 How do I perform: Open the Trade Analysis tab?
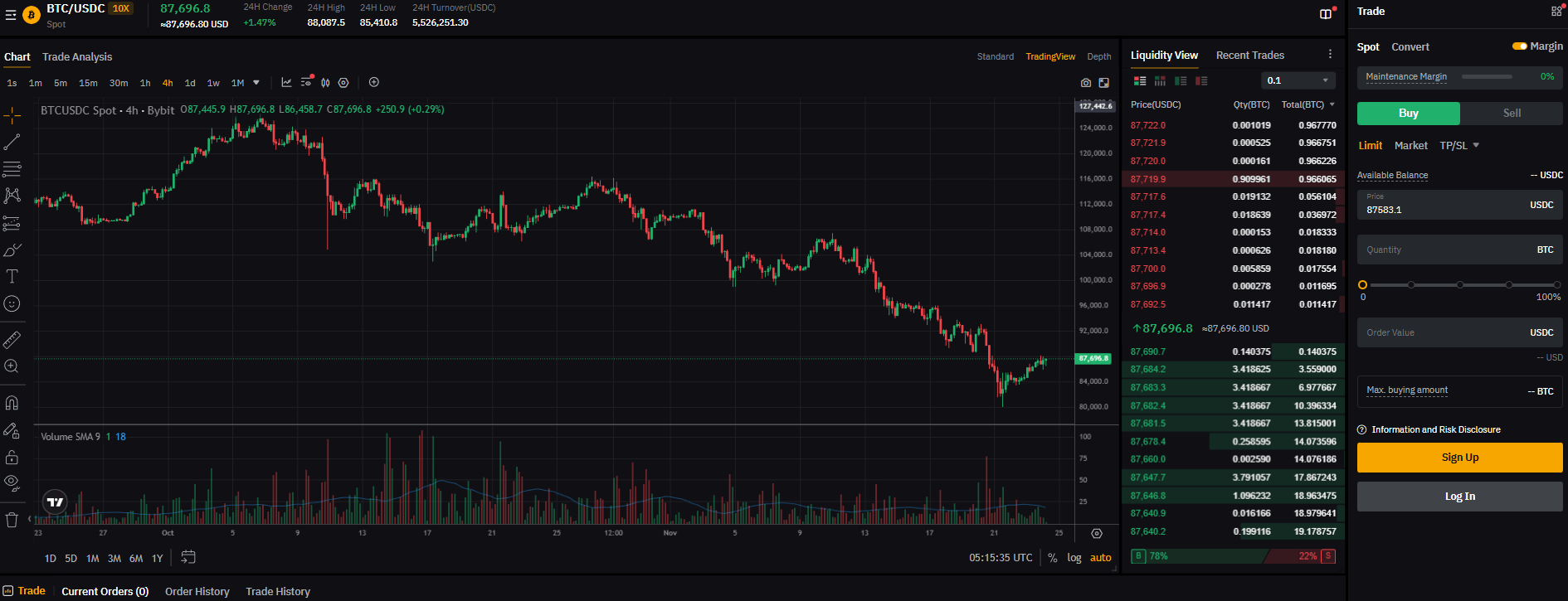pyautogui.click(x=77, y=57)
